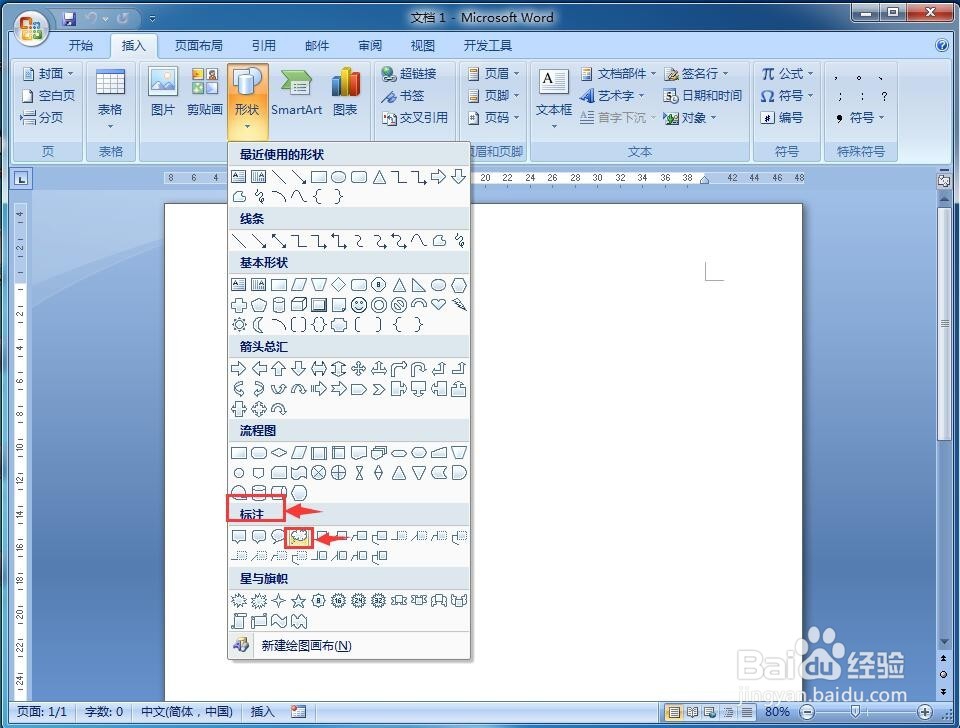Insert a chart with 图表

[345, 92]
